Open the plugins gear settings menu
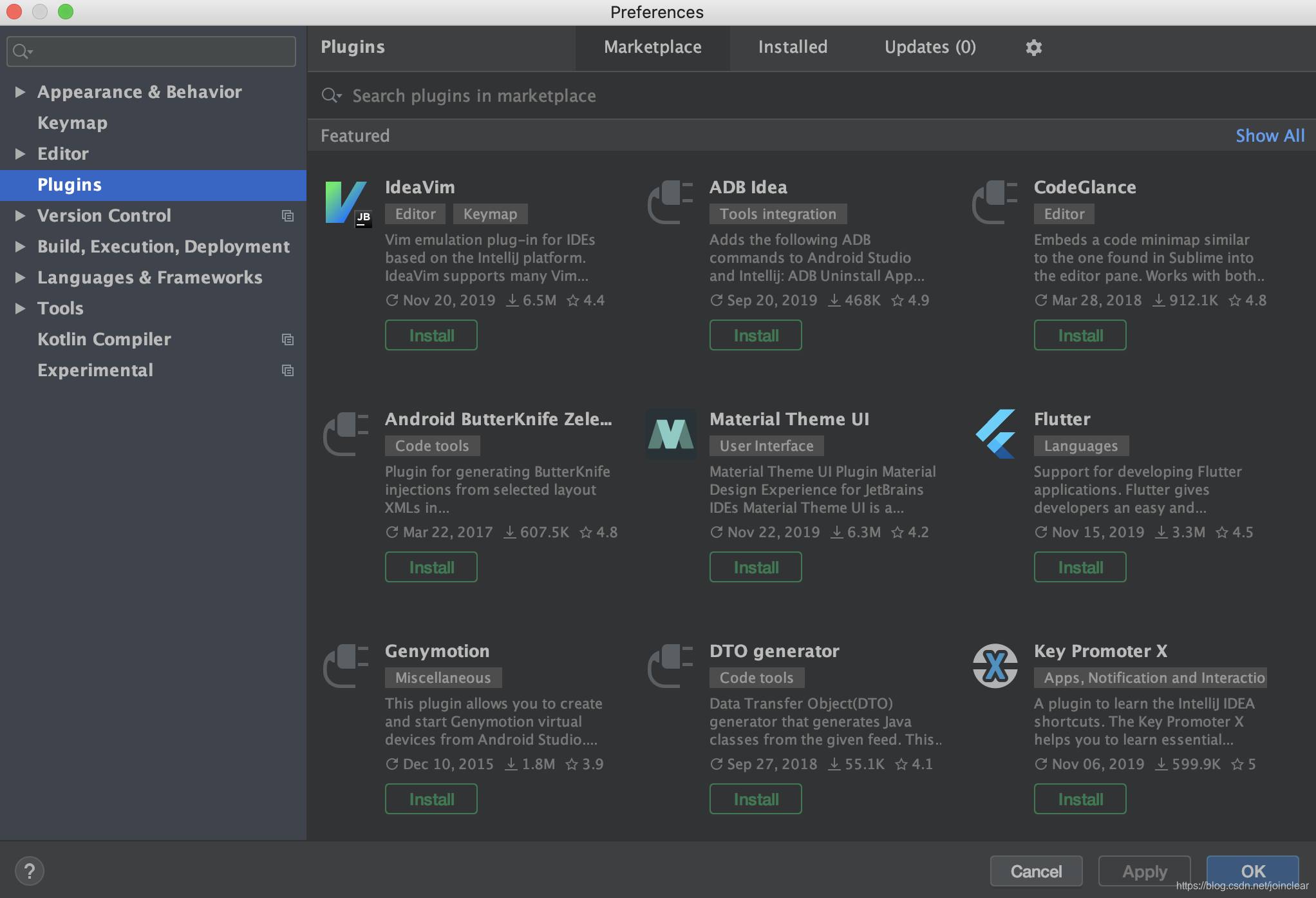The height and width of the screenshot is (898, 1316). (x=1033, y=48)
